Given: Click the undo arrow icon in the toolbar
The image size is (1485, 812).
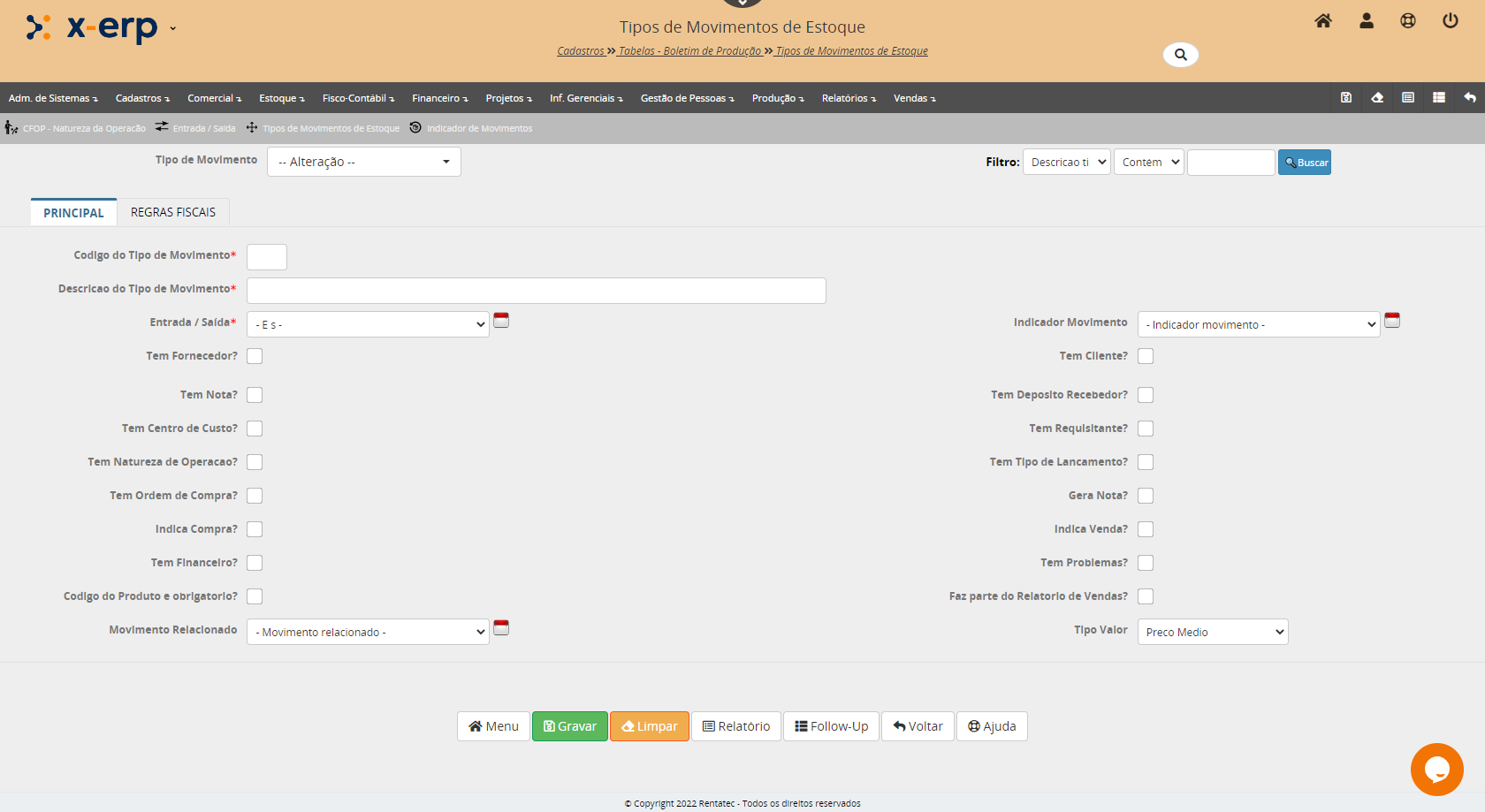Looking at the screenshot, I should click(x=1469, y=98).
